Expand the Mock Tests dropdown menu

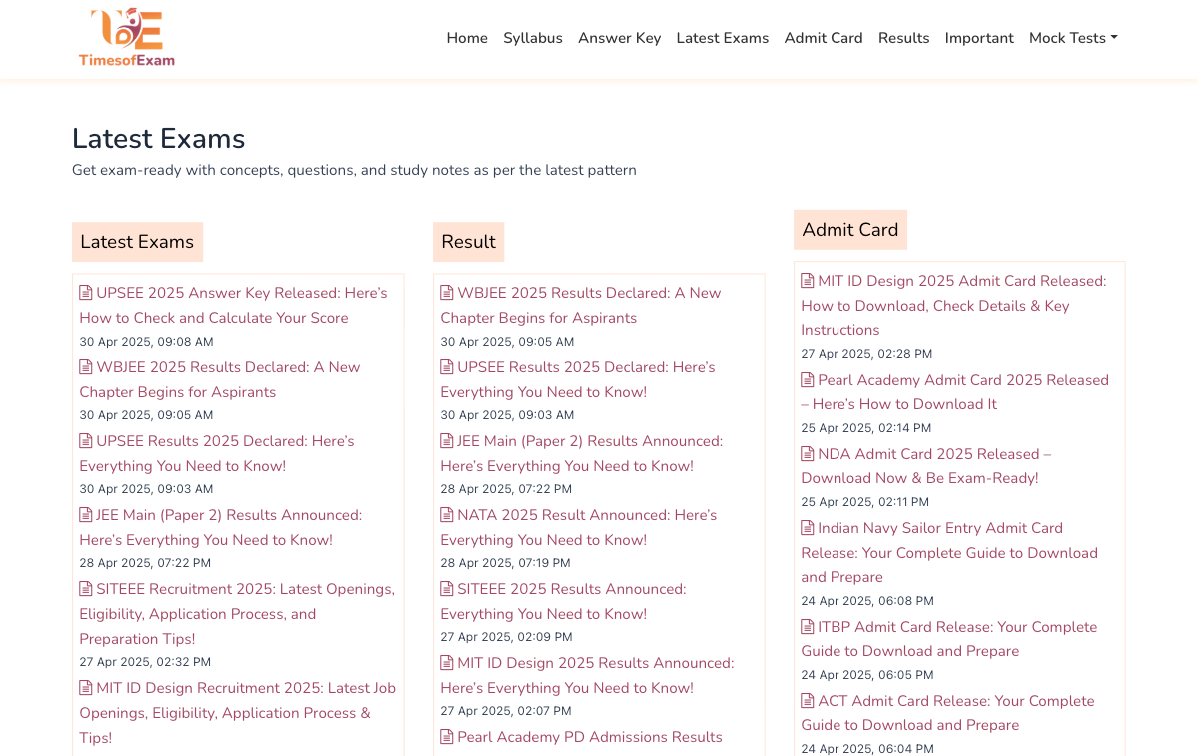(1072, 38)
